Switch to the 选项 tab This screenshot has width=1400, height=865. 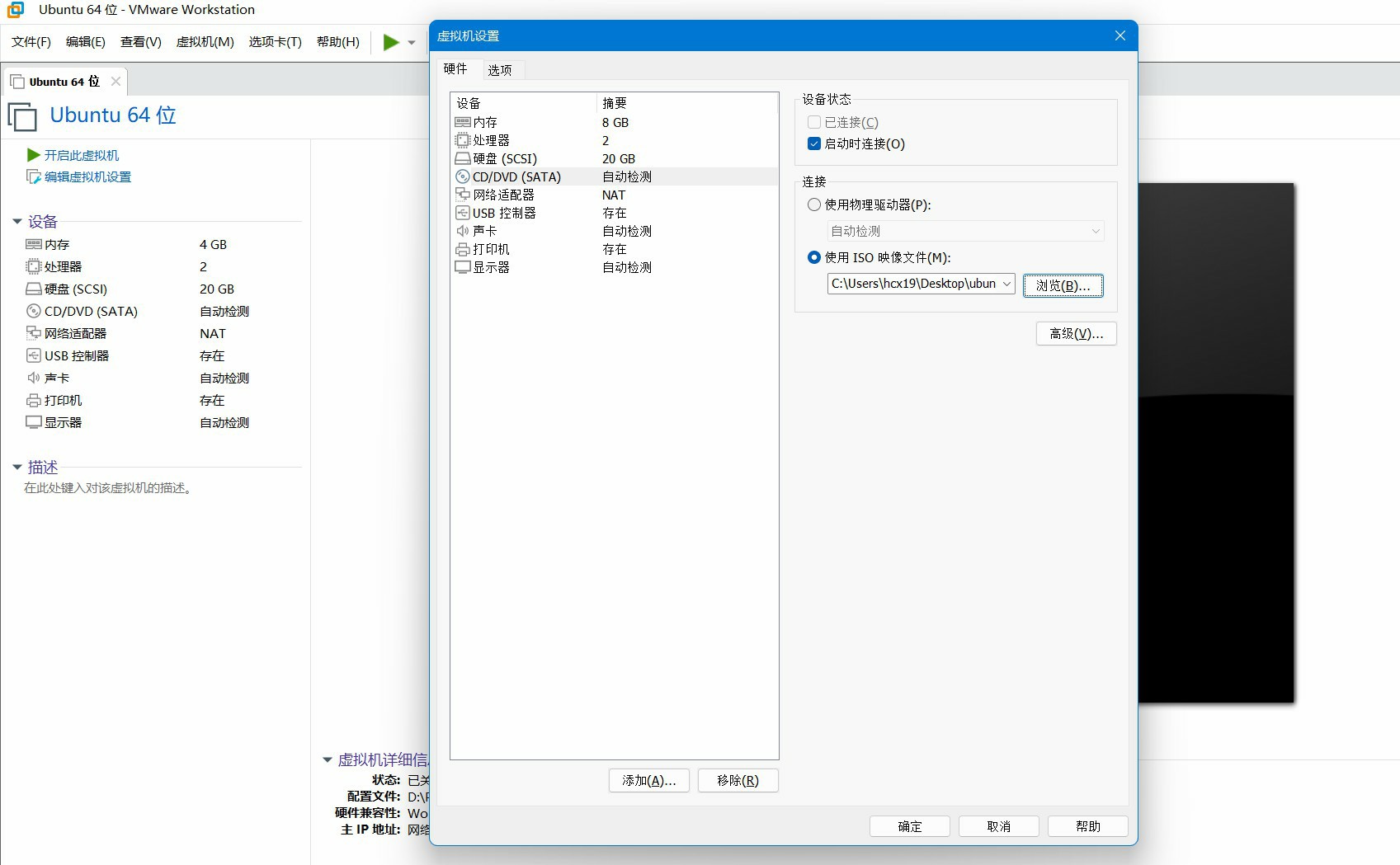pyautogui.click(x=500, y=70)
